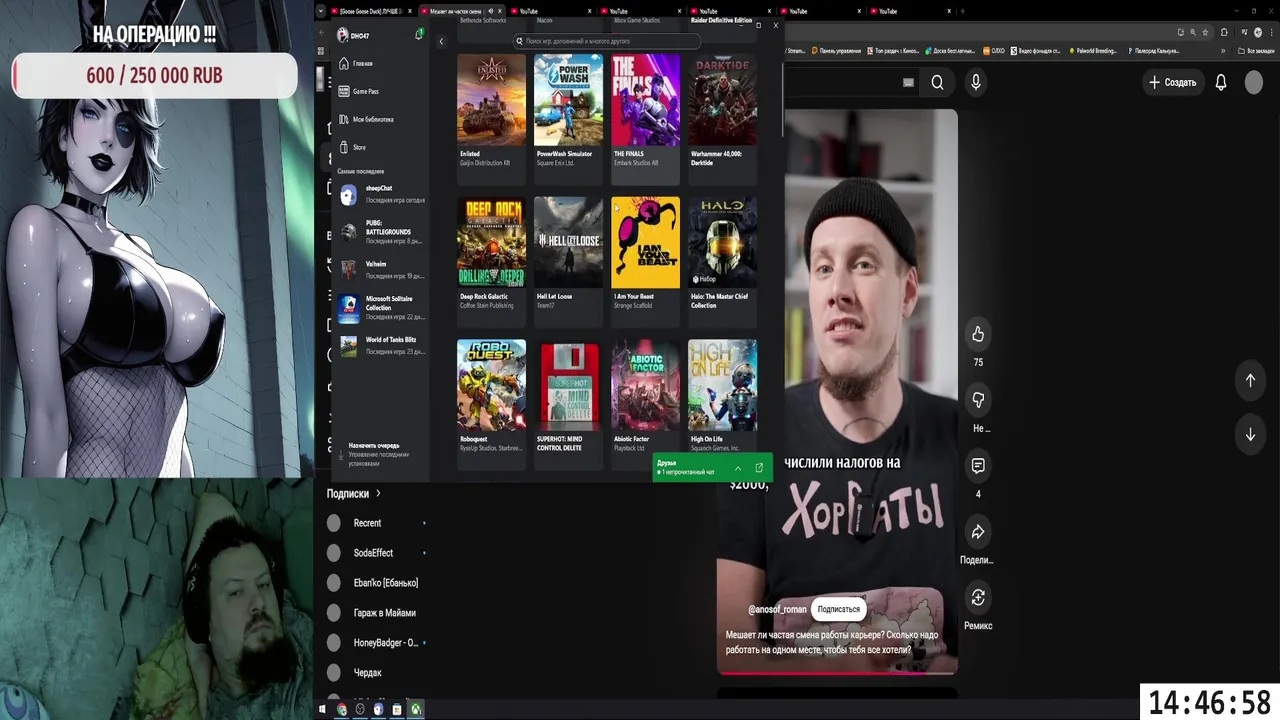Go to next Short with down arrow
The height and width of the screenshot is (720, 1280).
tap(1250, 435)
